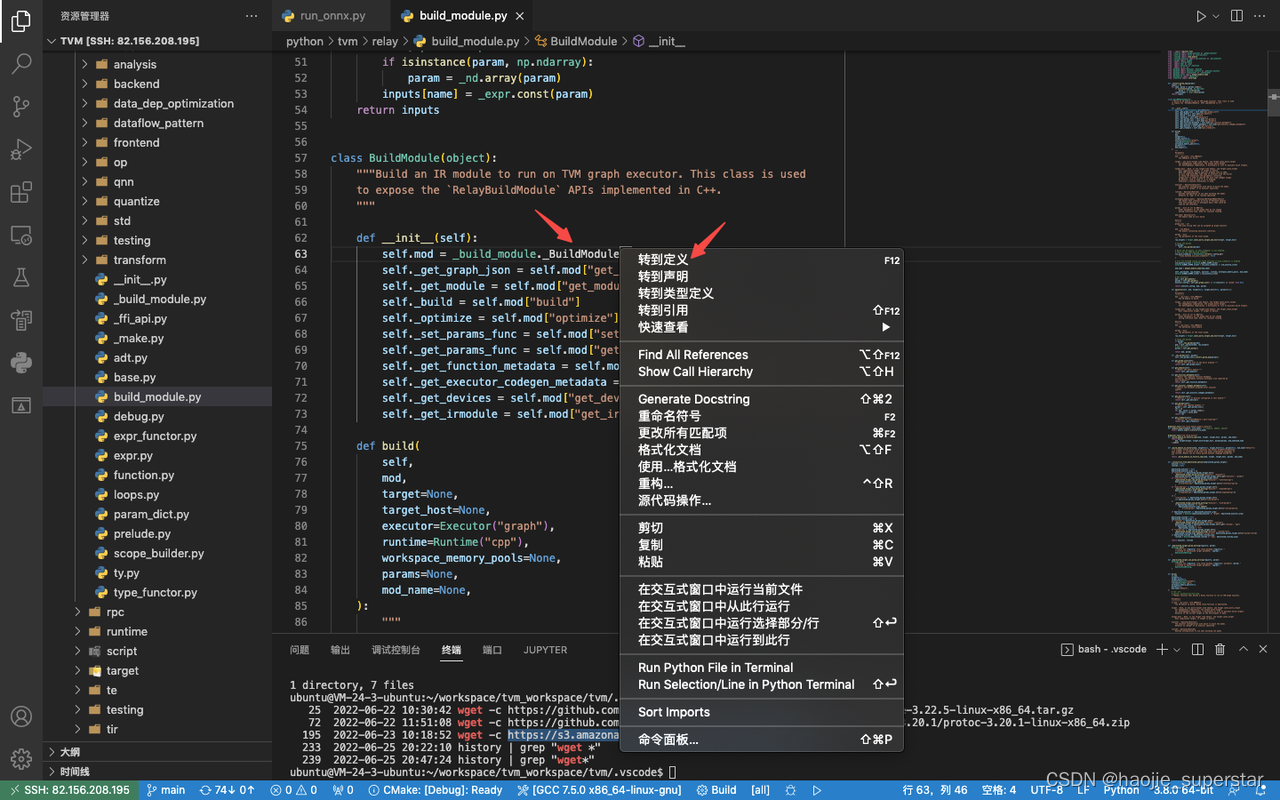Image resolution: width=1280 pixels, height=800 pixels.
Task: Open the Explorer view in activity bar
Action: [21, 21]
